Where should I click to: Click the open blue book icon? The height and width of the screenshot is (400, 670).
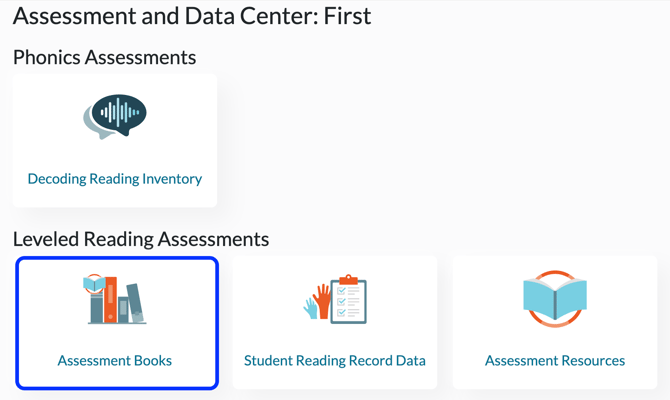[555, 298]
